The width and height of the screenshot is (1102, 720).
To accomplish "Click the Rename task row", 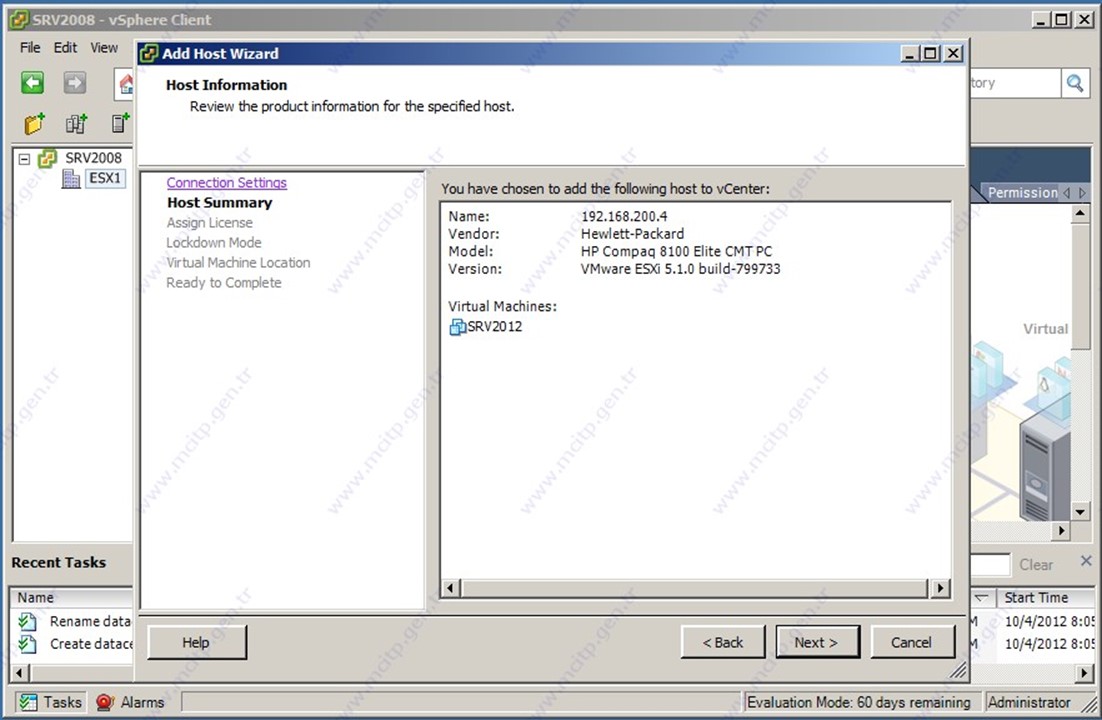I will [x=74, y=622].
